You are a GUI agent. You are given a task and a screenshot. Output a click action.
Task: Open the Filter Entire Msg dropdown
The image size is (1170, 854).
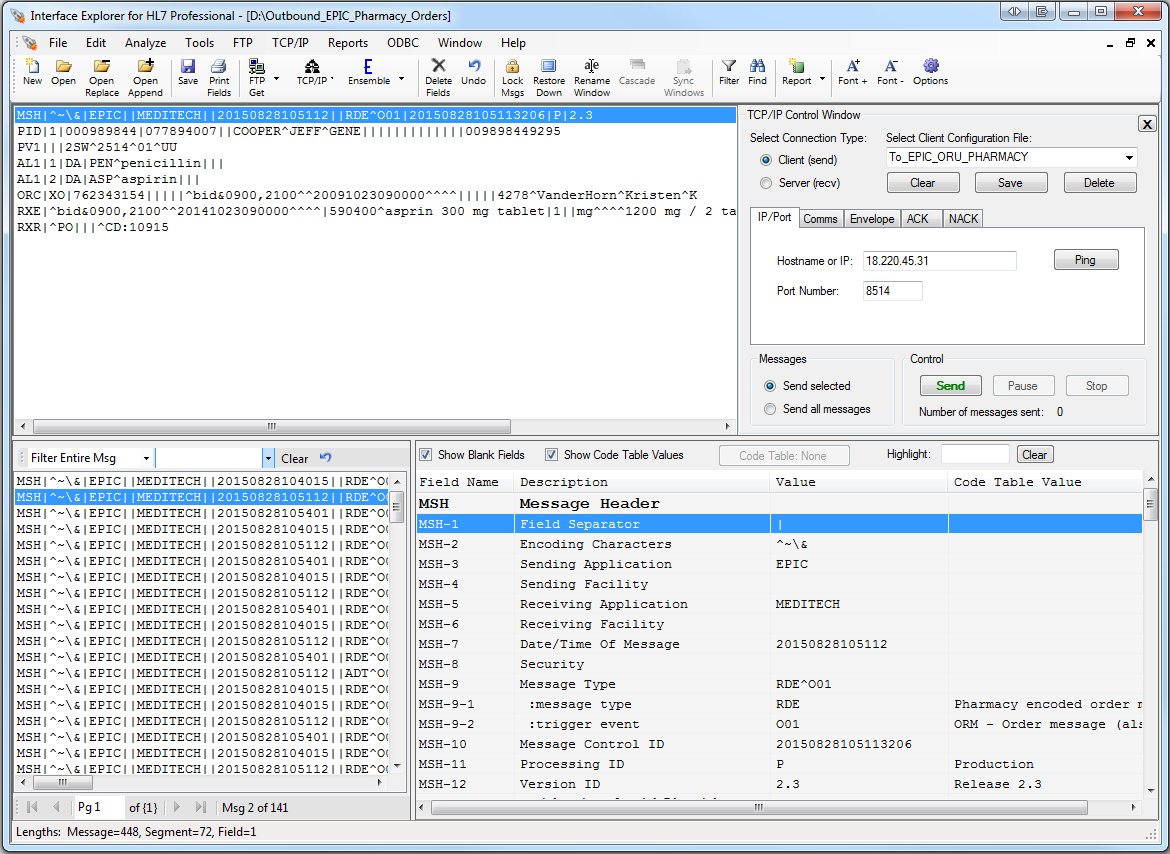point(146,458)
